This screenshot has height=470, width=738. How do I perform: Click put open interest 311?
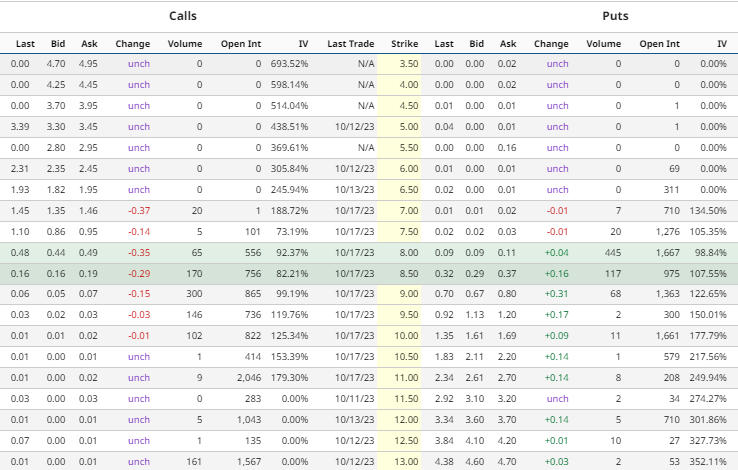click(671, 190)
